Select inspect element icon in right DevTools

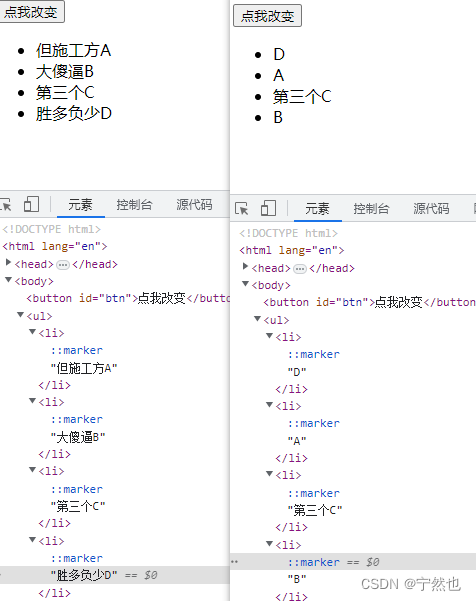[x=242, y=209]
